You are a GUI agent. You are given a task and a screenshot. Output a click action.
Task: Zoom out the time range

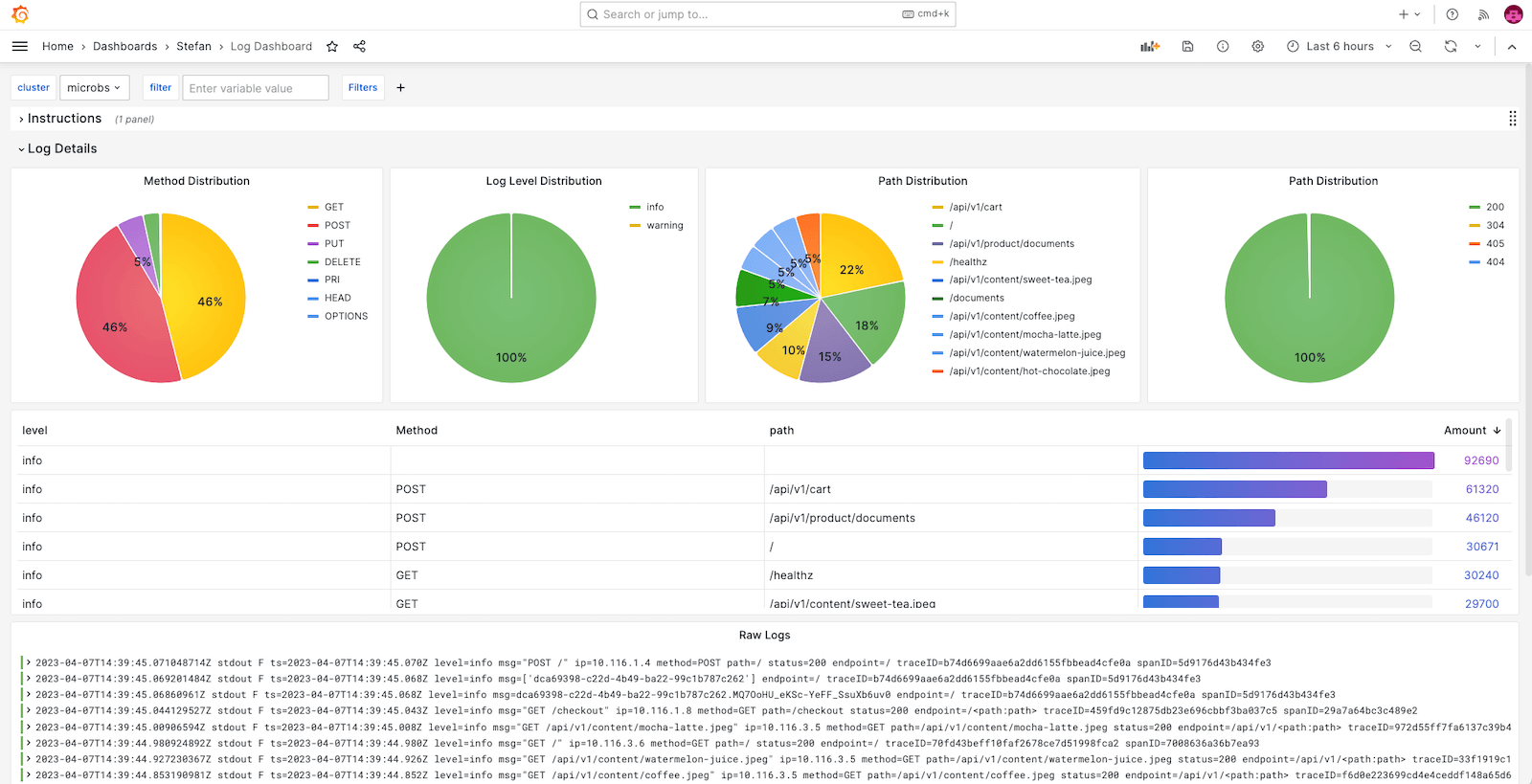1415,46
